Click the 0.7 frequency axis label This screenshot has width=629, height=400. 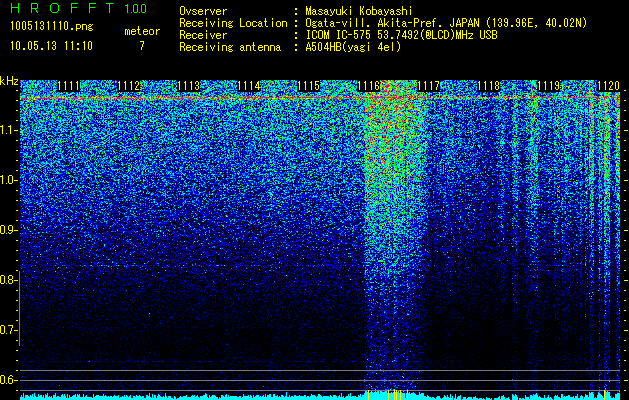pyautogui.click(x=7, y=330)
